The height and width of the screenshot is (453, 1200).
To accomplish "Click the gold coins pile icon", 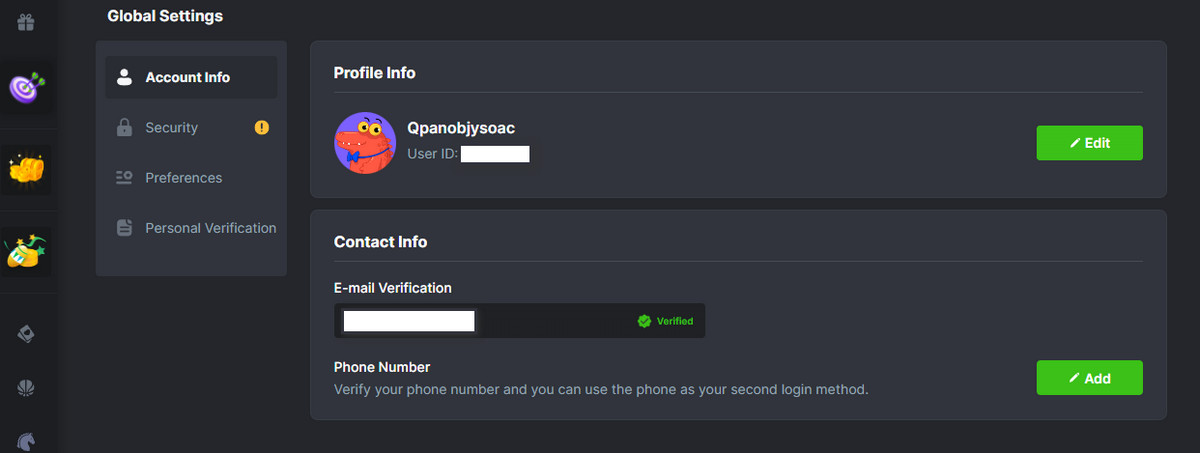I will [x=27, y=170].
